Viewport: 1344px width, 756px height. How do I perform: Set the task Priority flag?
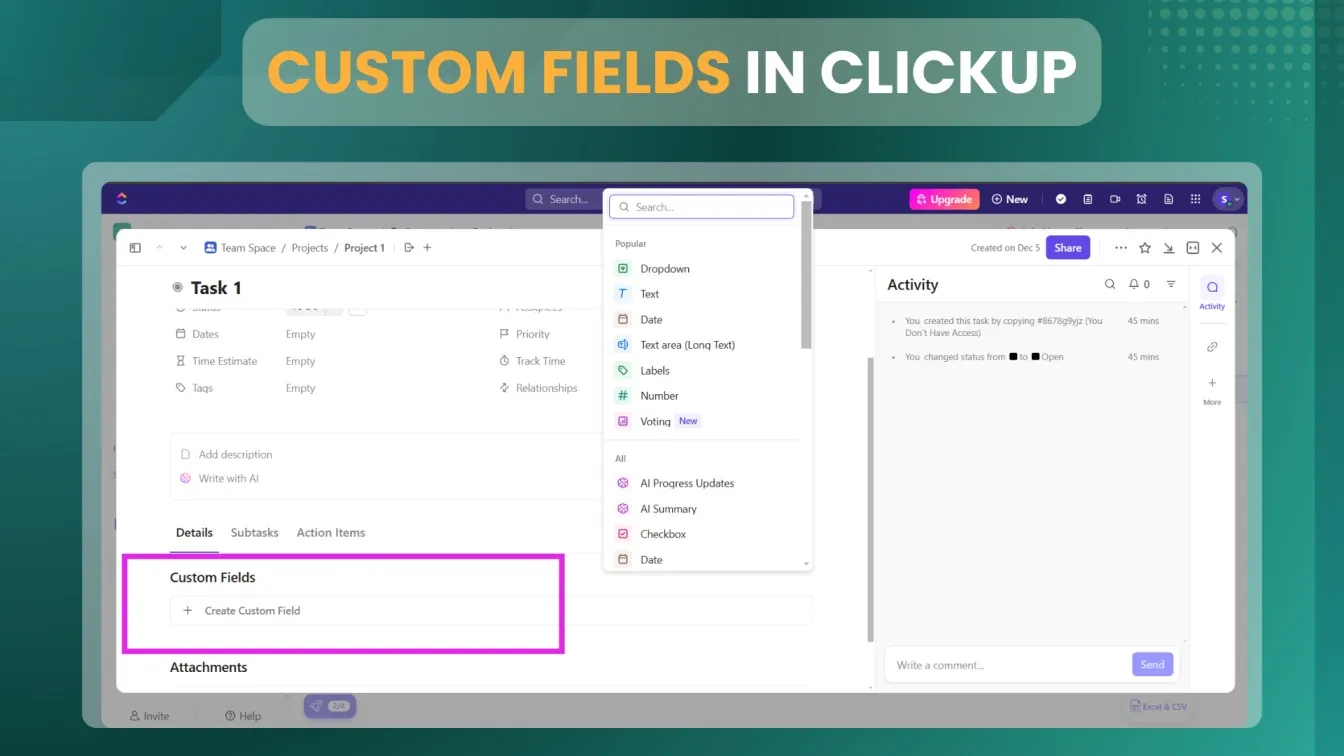[x=524, y=334]
